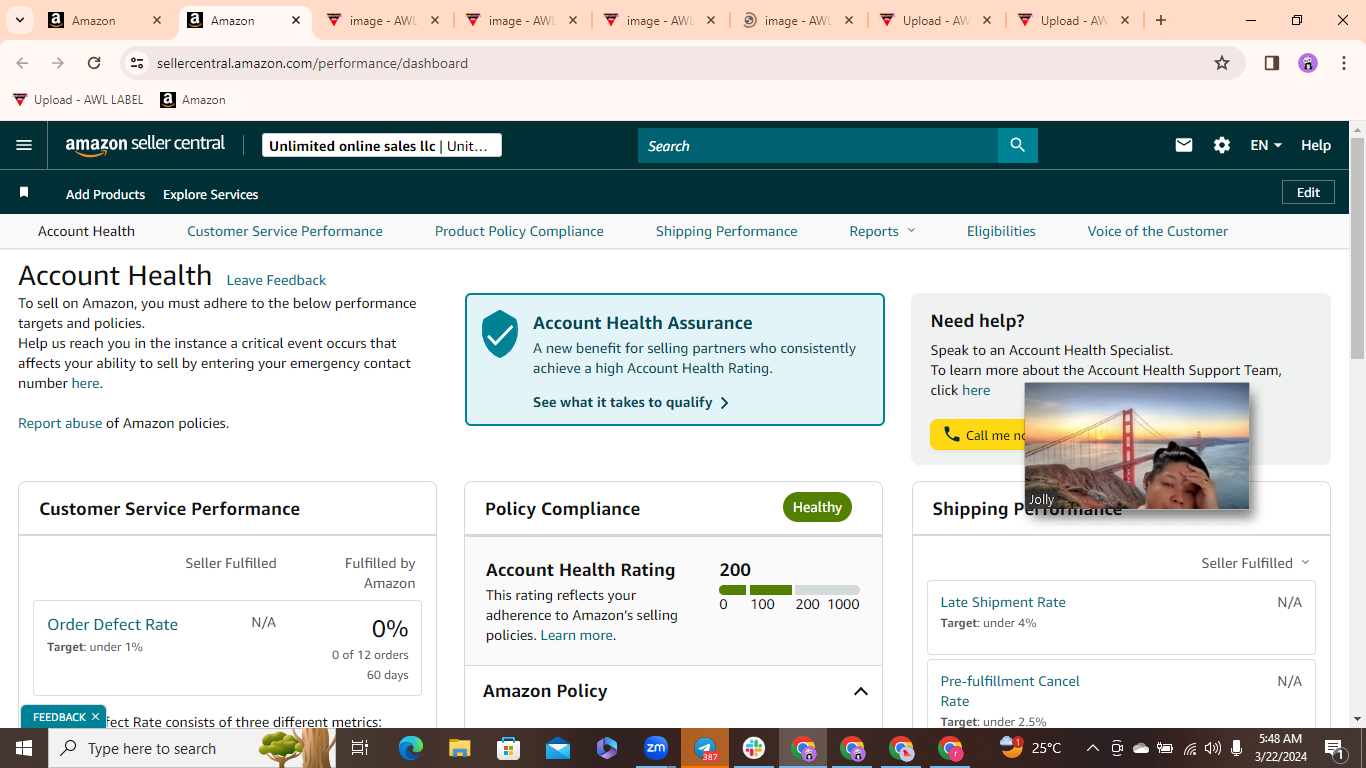Screen dimensions: 1366x768
Task: Open buyer messages envelope icon
Action: coord(1184,145)
